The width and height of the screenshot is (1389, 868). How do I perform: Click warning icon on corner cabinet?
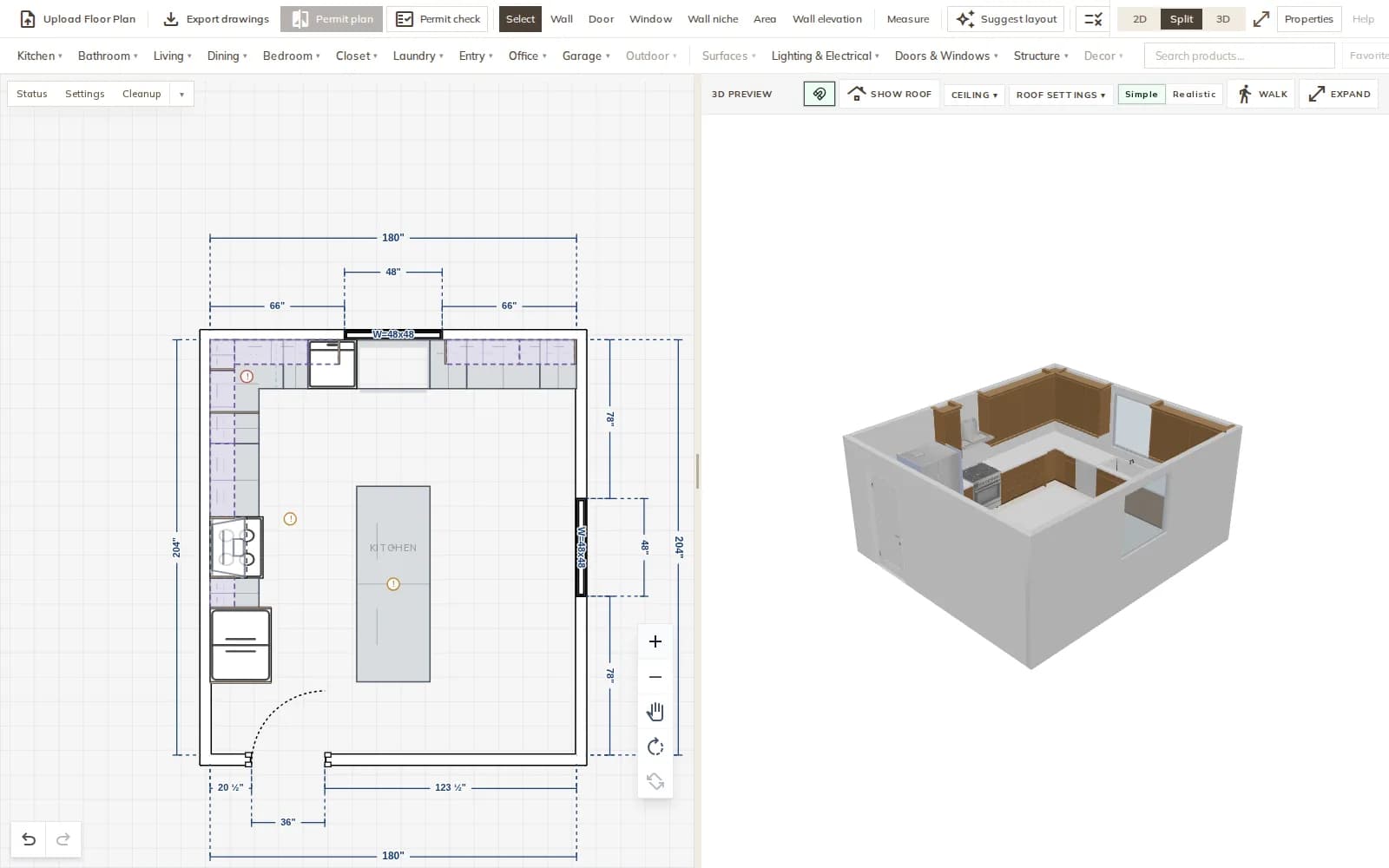(247, 377)
